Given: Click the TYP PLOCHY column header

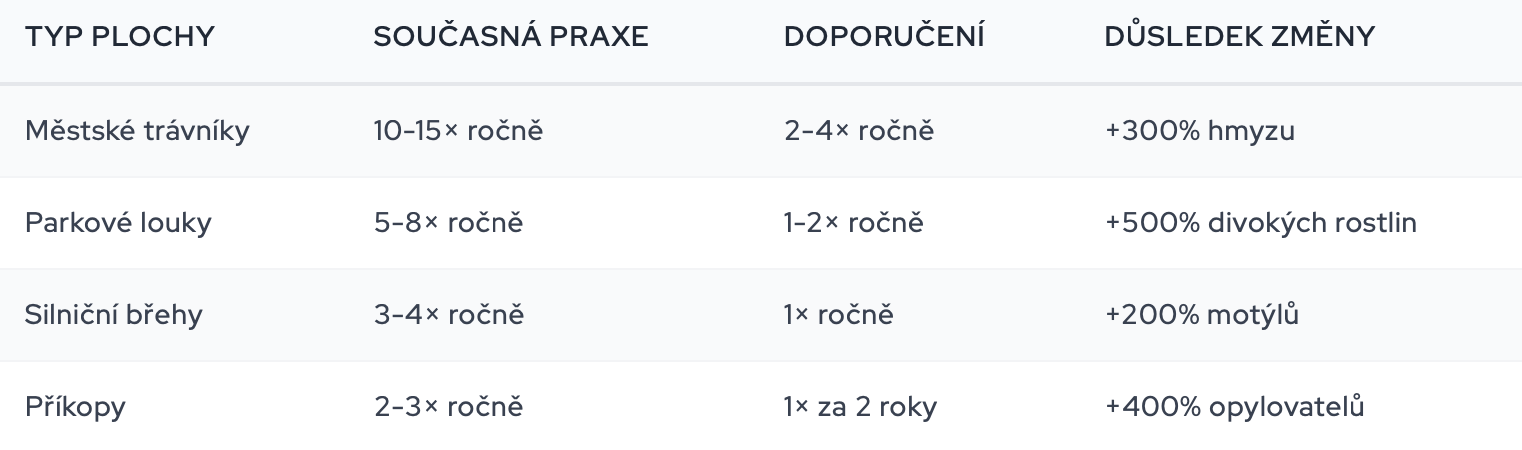Looking at the screenshot, I should coord(120,37).
